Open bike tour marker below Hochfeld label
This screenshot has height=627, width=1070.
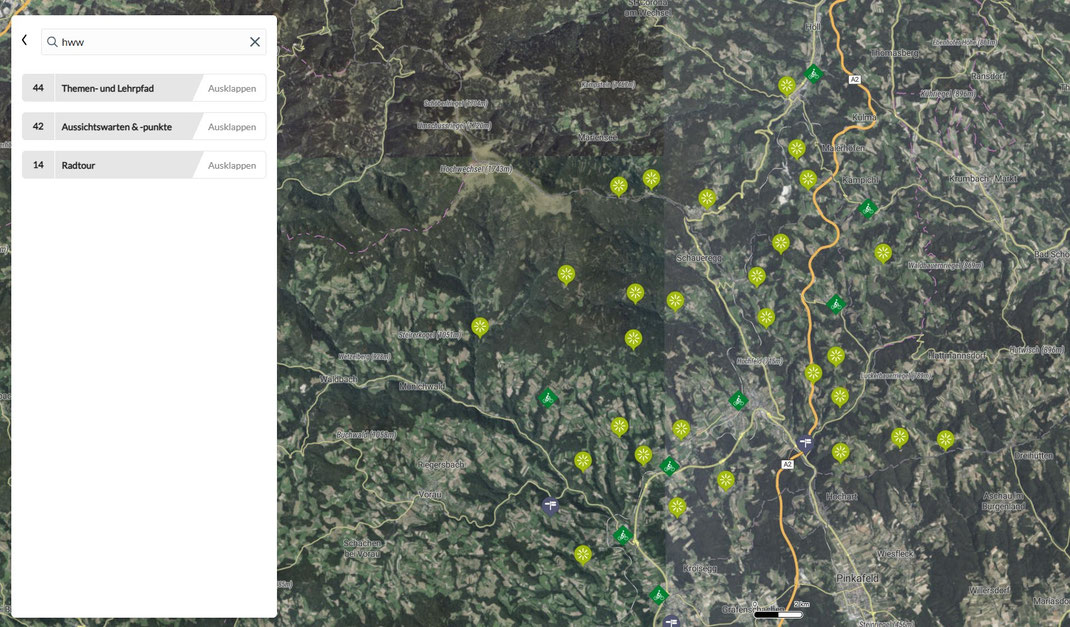point(738,400)
